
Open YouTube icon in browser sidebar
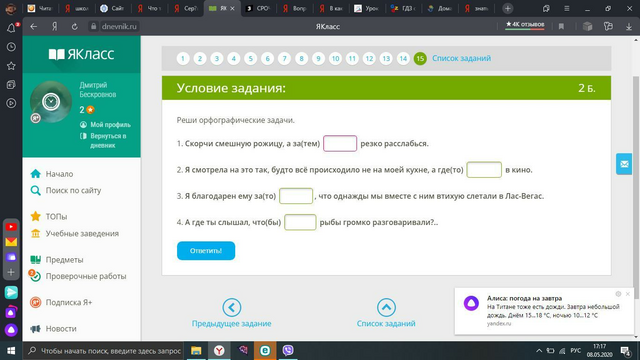click(11, 227)
